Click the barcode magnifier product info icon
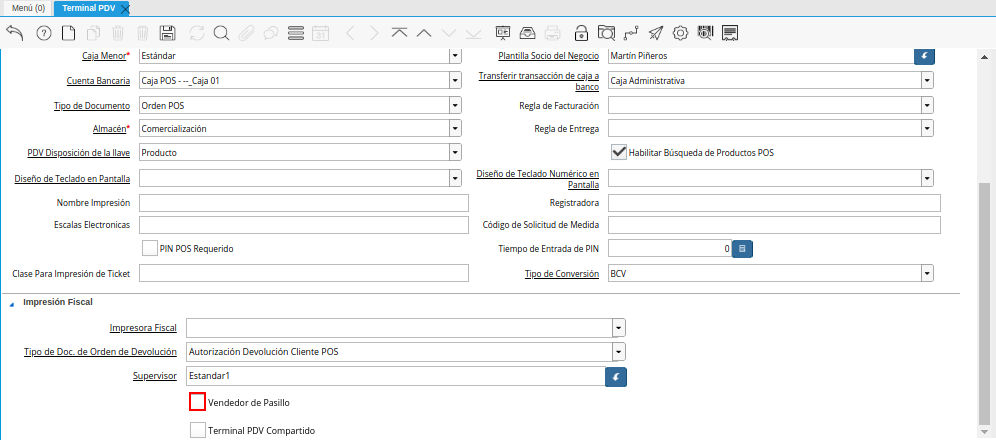 coord(705,33)
